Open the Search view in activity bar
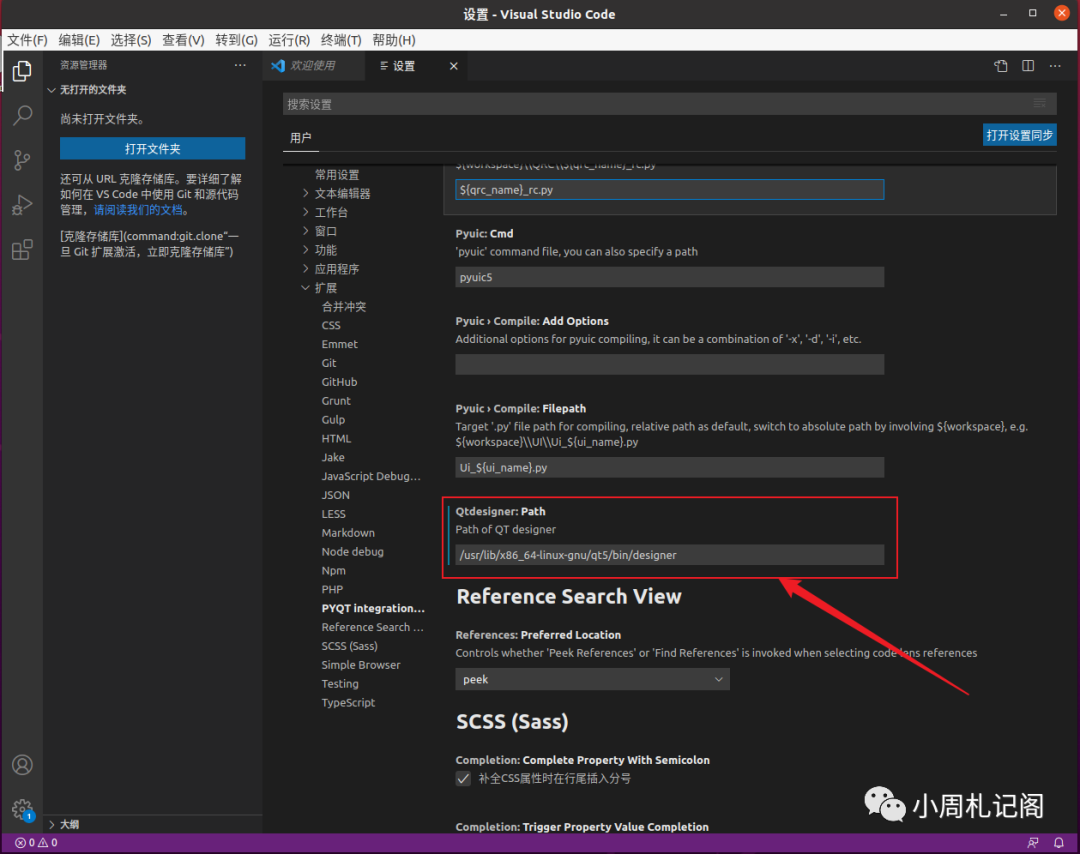Screen dimensions: 1080x854 pyautogui.click(x=22, y=115)
